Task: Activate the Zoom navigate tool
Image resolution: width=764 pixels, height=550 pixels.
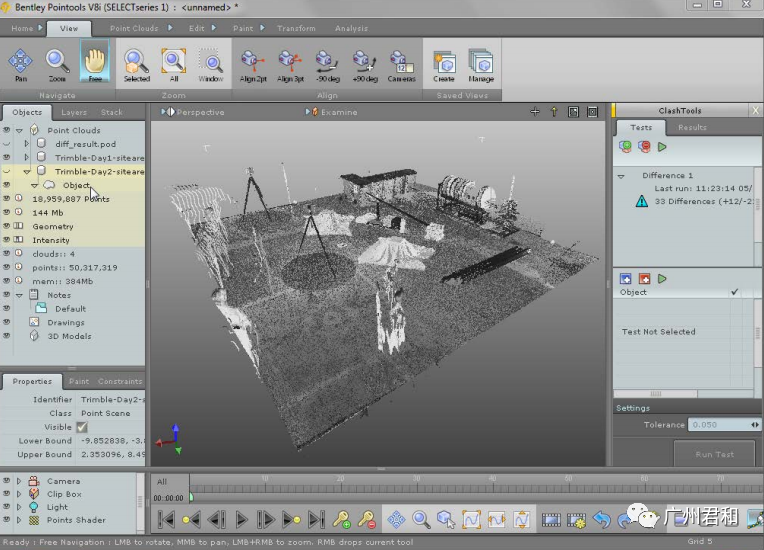Action: click(x=57, y=62)
